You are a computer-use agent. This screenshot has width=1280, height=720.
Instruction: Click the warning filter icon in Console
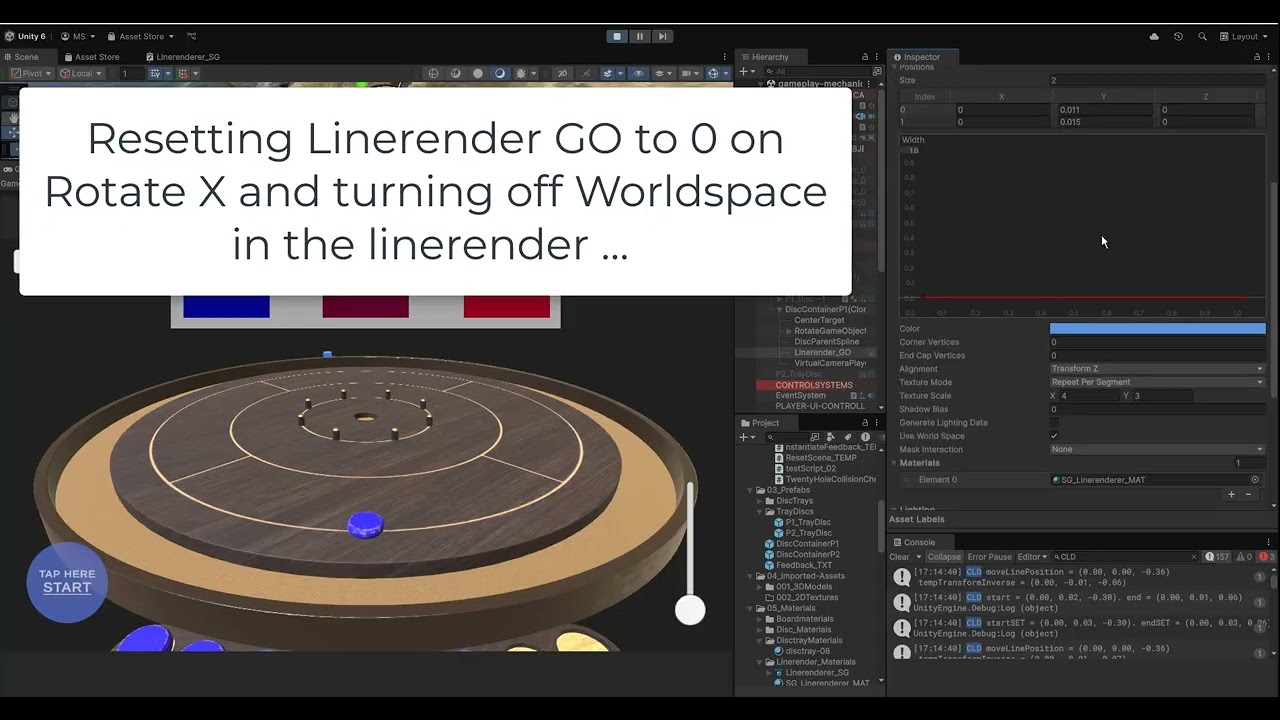click(x=1242, y=556)
